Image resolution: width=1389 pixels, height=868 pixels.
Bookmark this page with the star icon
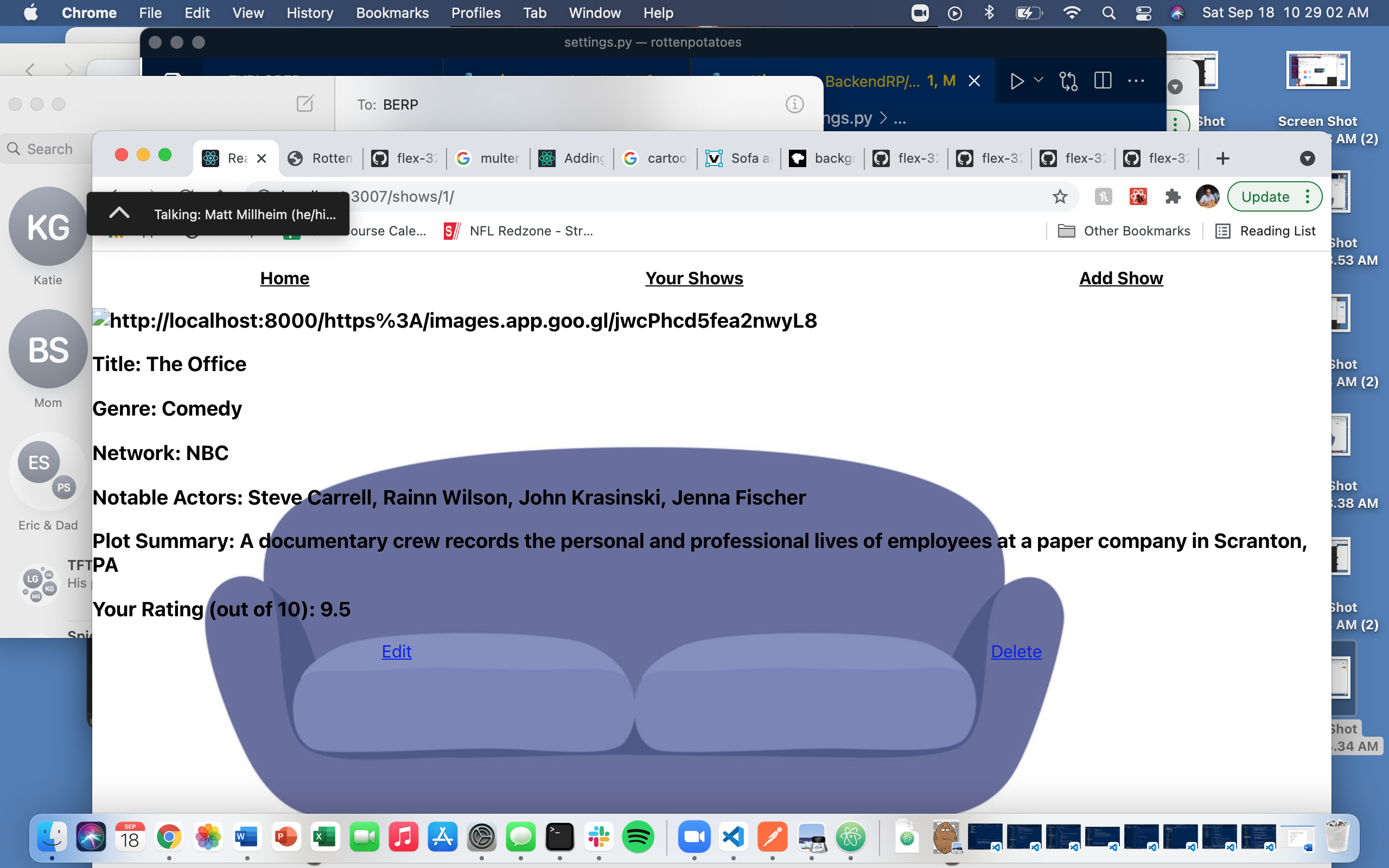pyautogui.click(x=1060, y=197)
